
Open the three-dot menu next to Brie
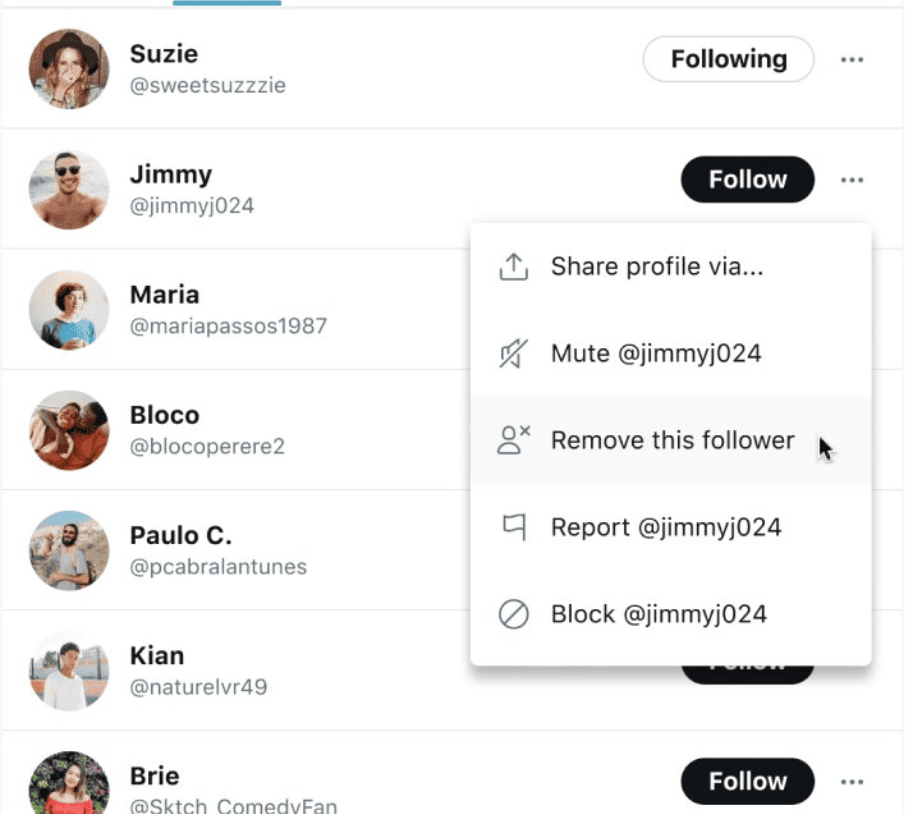click(x=852, y=781)
